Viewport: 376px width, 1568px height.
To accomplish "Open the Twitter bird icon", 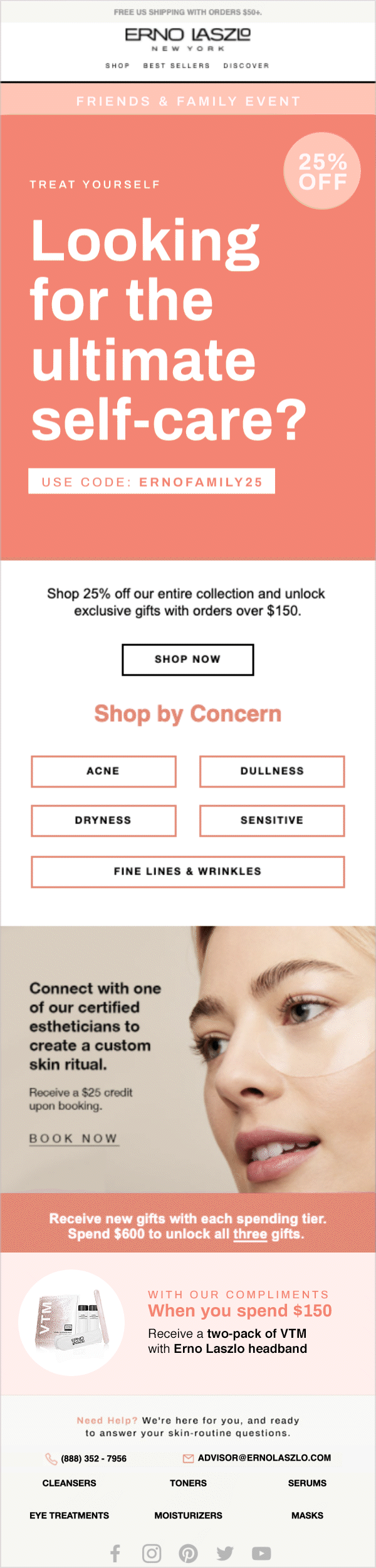I will coord(225,1553).
